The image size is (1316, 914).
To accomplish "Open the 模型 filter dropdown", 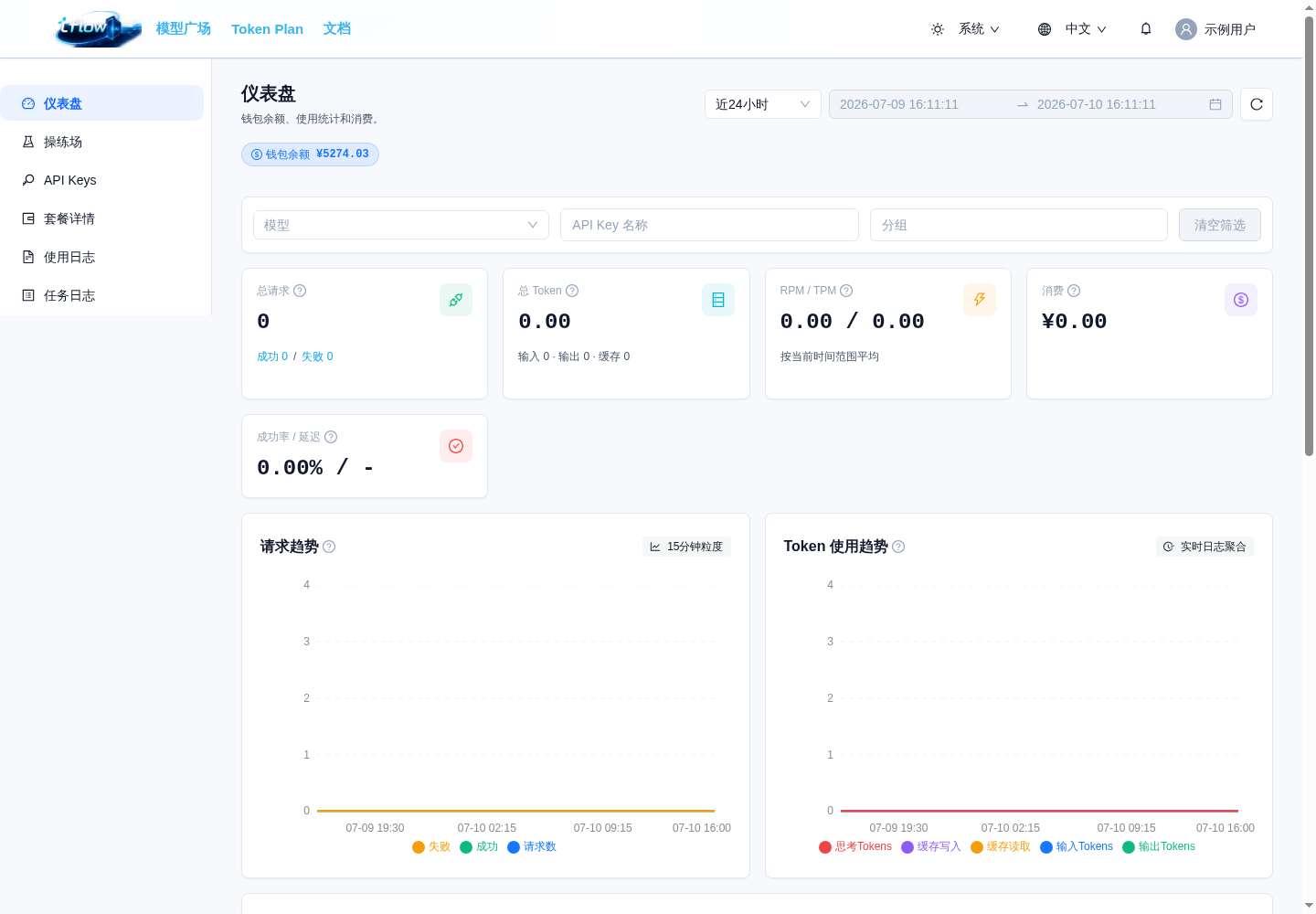I will coord(401,225).
